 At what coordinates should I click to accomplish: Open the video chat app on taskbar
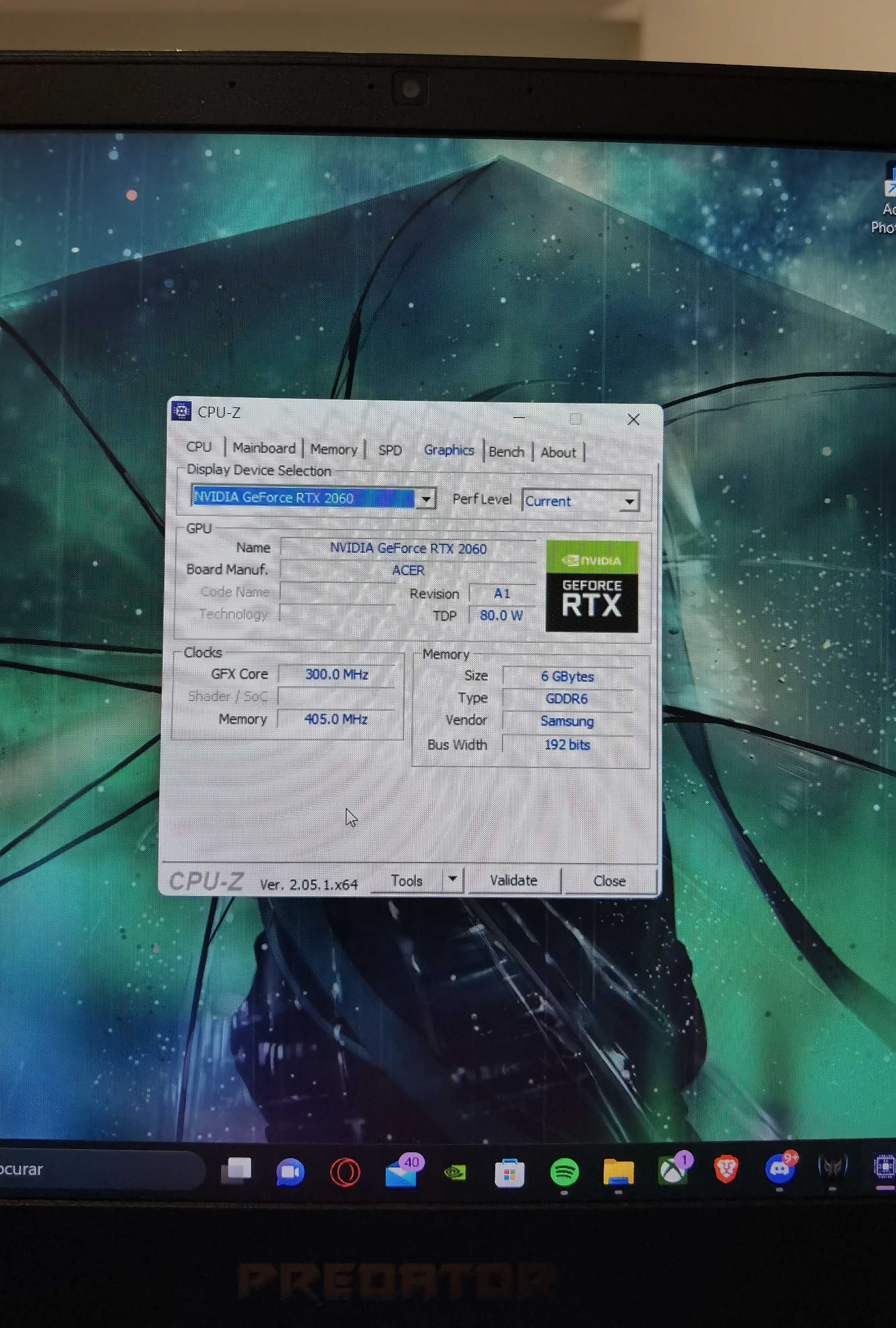point(290,1173)
